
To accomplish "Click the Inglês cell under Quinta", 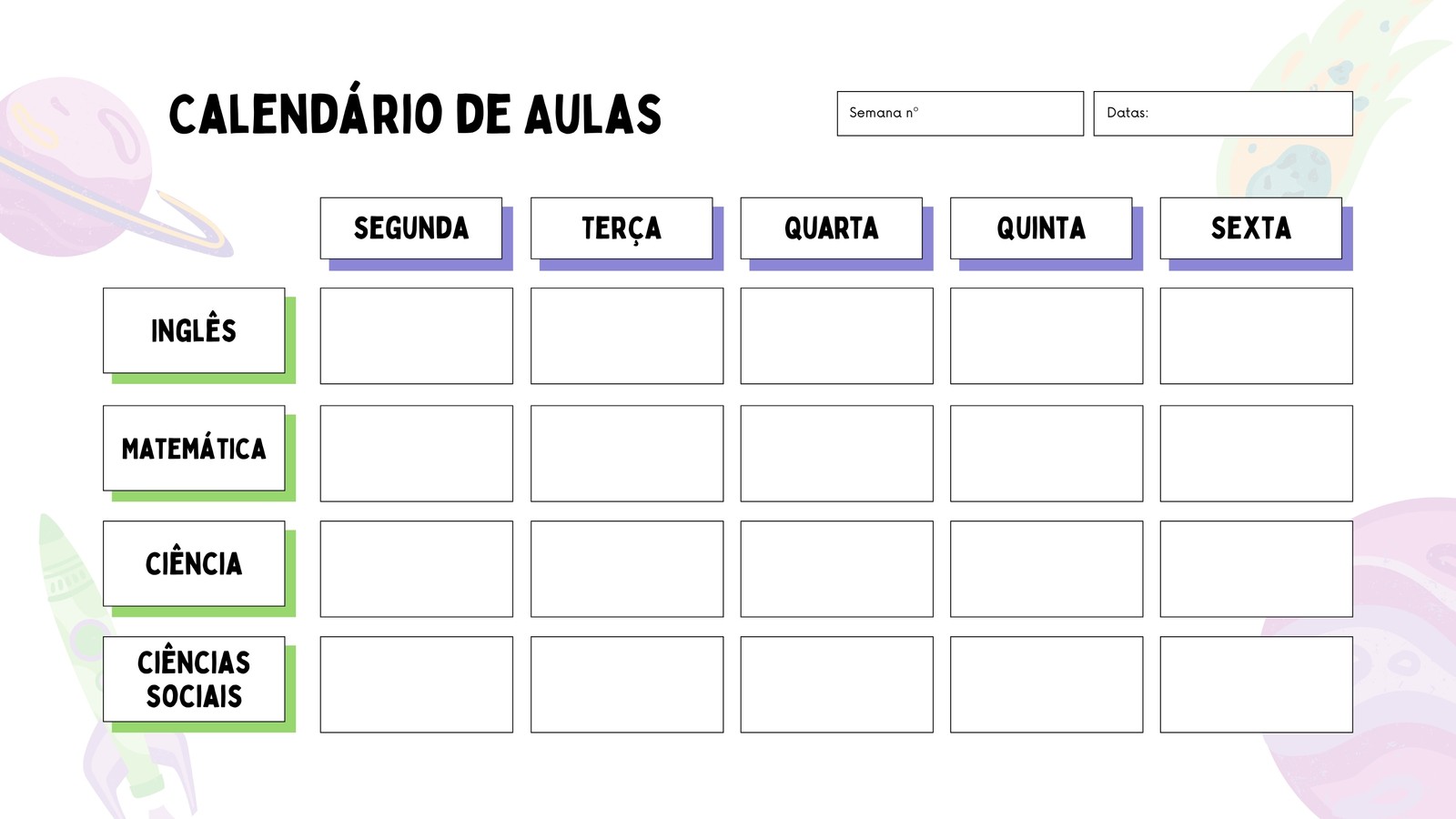I will click(1046, 336).
